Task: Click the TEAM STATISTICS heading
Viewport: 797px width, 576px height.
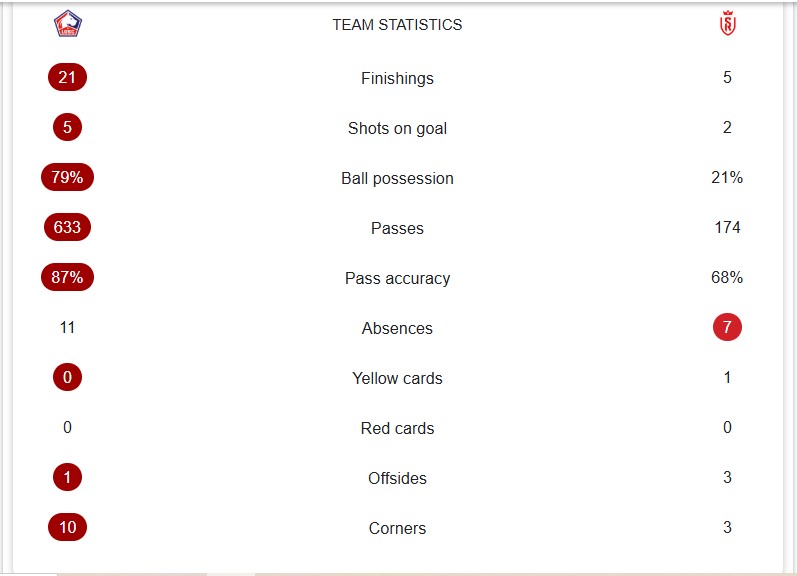Action: point(397,24)
